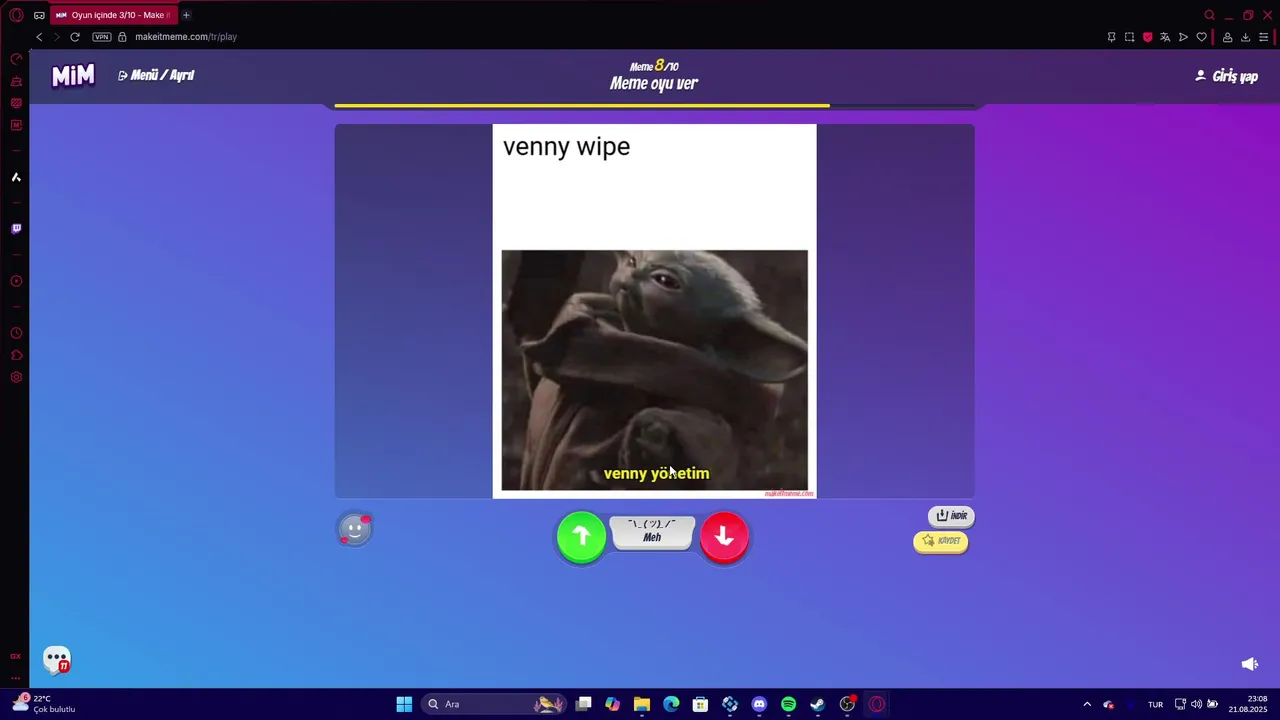Open tab islands workspace icon
Image resolution: width=1280 pixels, height=720 pixels.
[39, 15]
